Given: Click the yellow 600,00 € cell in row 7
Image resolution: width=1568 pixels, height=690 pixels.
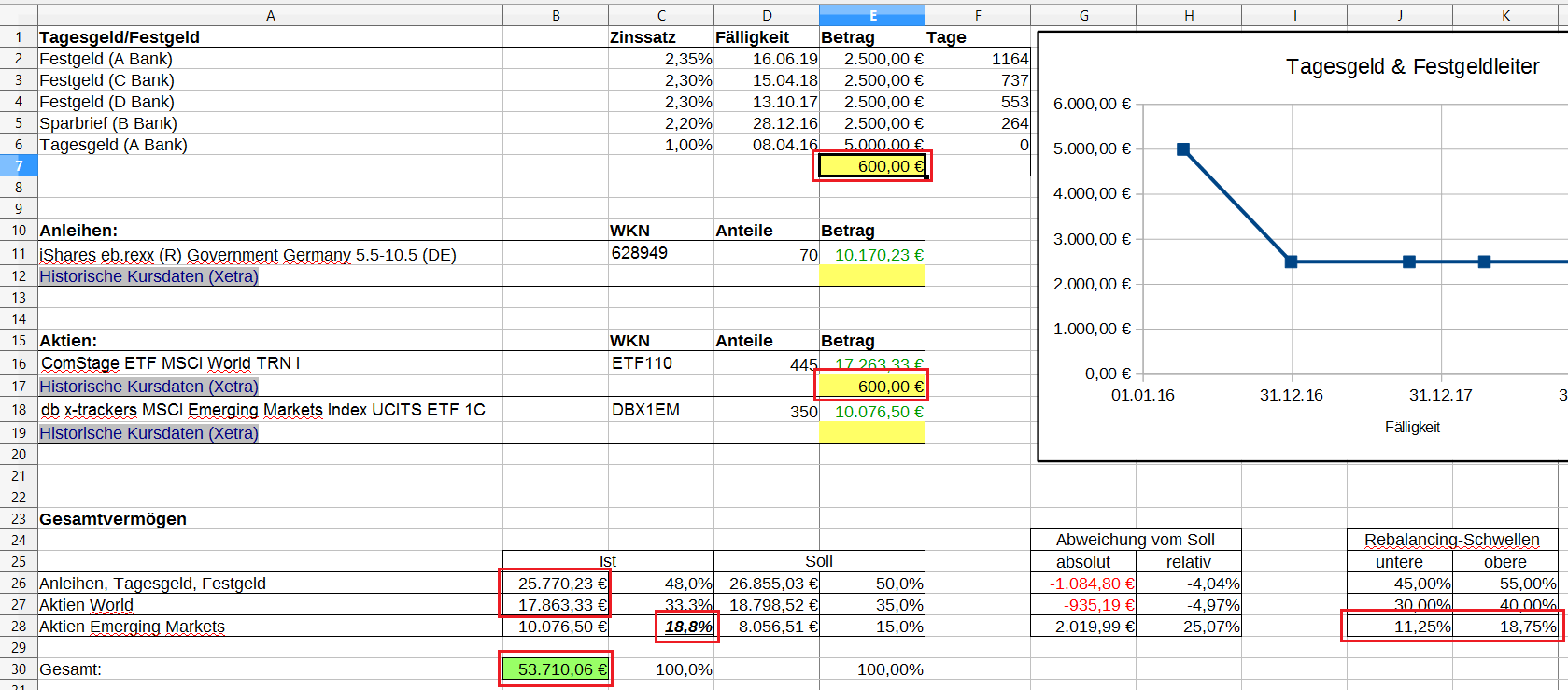Looking at the screenshot, I should tap(871, 166).
